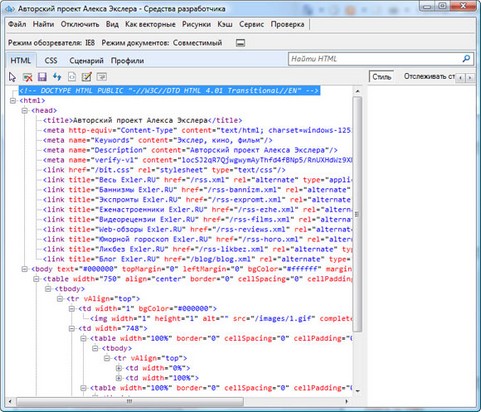This screenshot has height=412, width=481.
Task: Activate the select element by click arrow tool
Action: (x=12, y=77)
